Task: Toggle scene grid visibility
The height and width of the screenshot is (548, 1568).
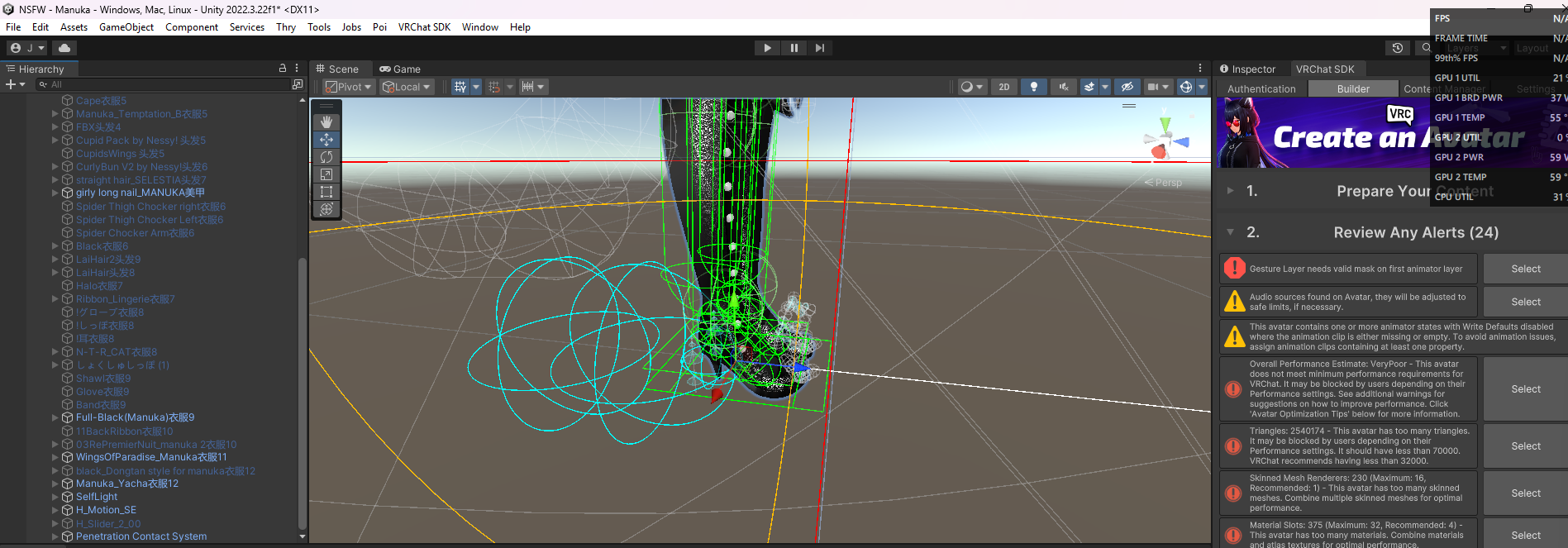Action: [460, 87]
